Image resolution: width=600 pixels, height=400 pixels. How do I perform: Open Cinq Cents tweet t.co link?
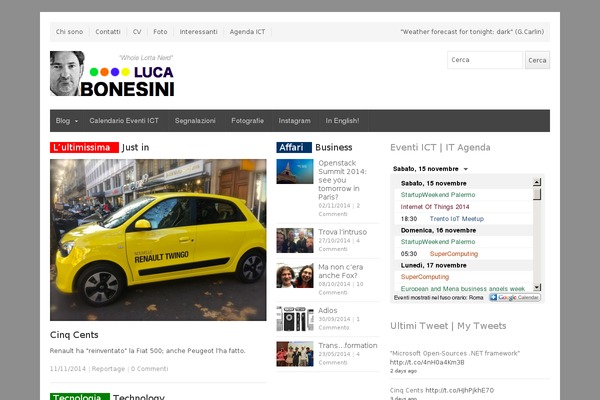pos(460,390)
